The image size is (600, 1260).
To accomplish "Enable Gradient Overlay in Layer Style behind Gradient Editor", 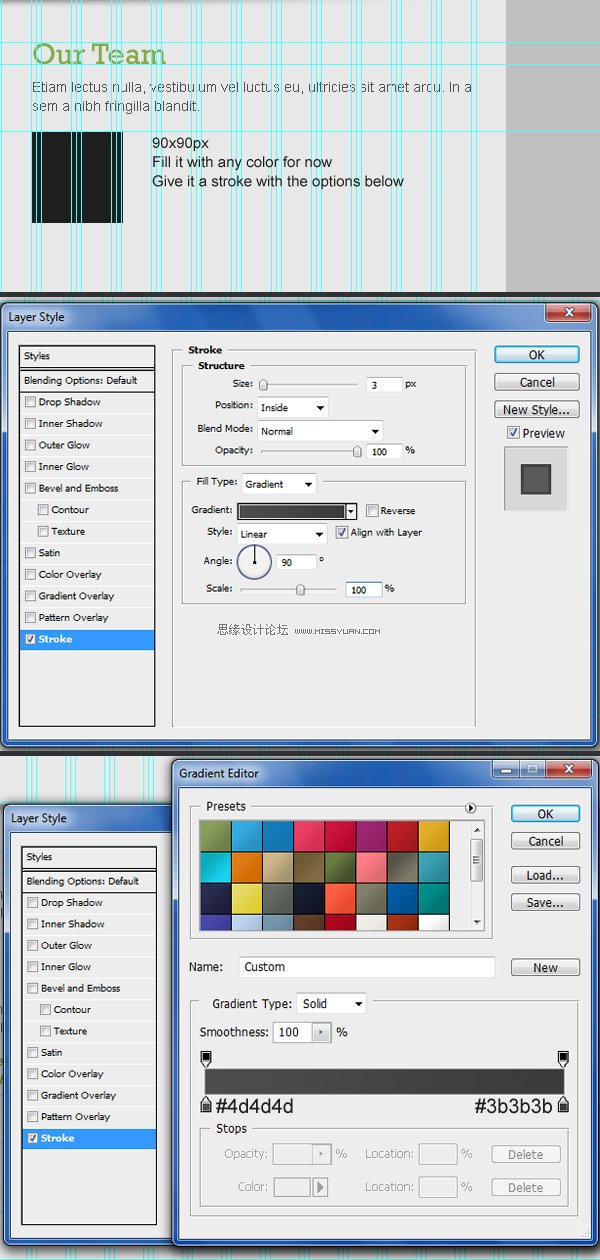I will pos(33,1095).
